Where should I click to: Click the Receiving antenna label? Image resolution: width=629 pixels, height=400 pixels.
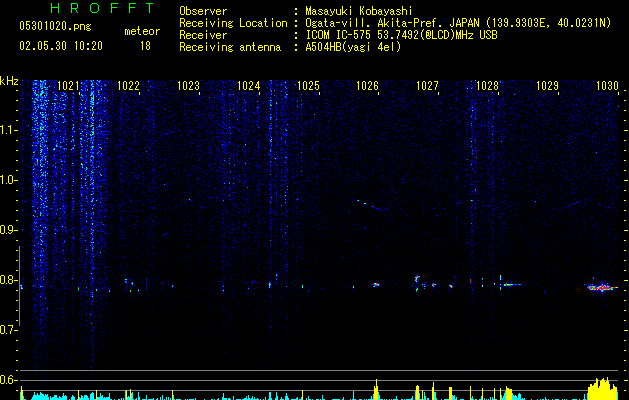point(230,47)
